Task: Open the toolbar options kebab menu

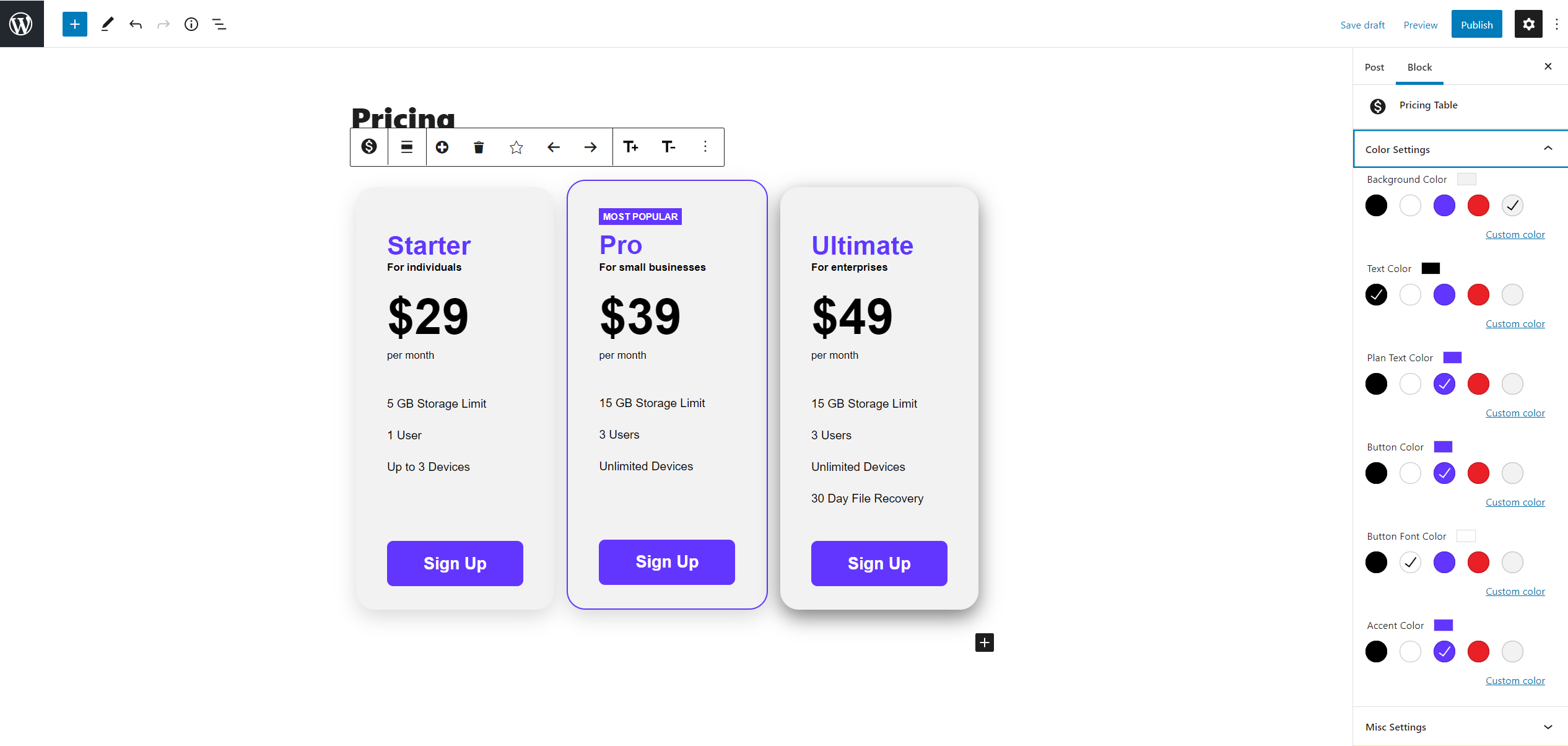Action: coord(704,147)
